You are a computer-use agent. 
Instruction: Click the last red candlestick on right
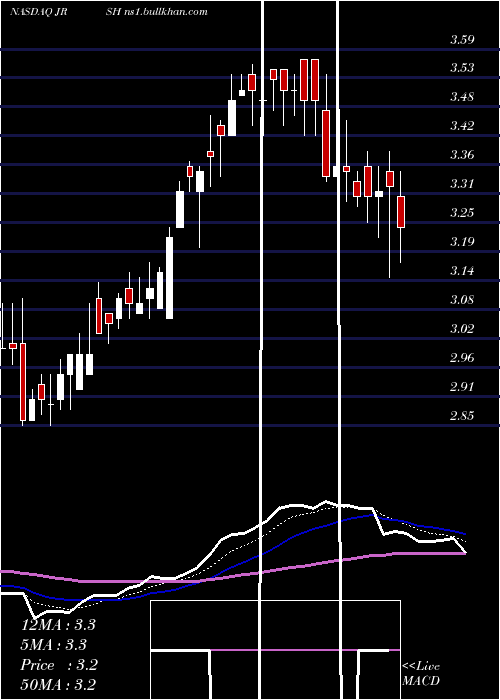[401, 212]
